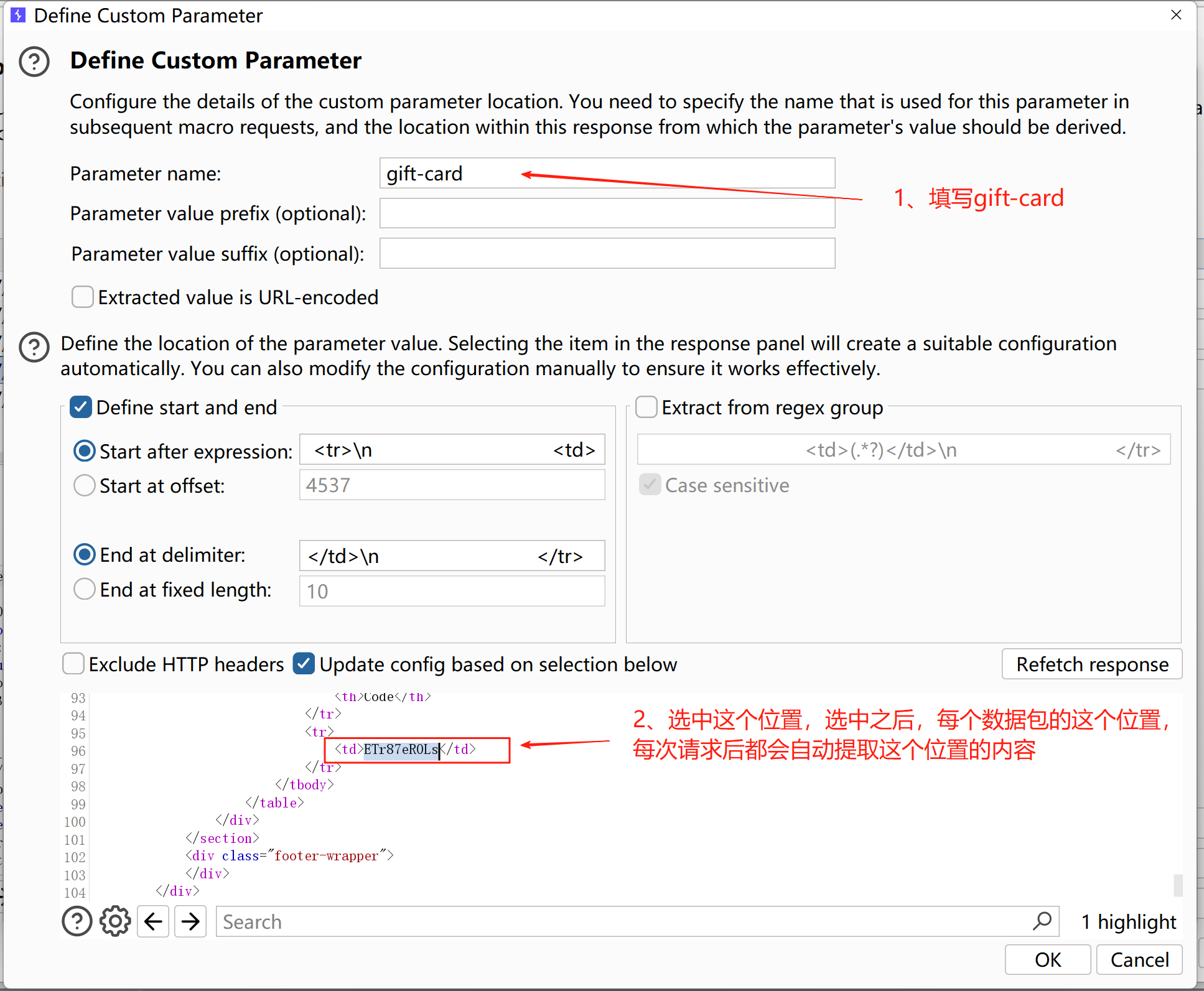Enable Extracted value is URL-encoded checkbox
The height and width of the screenshot is (991, 1204).
point(83,297)
